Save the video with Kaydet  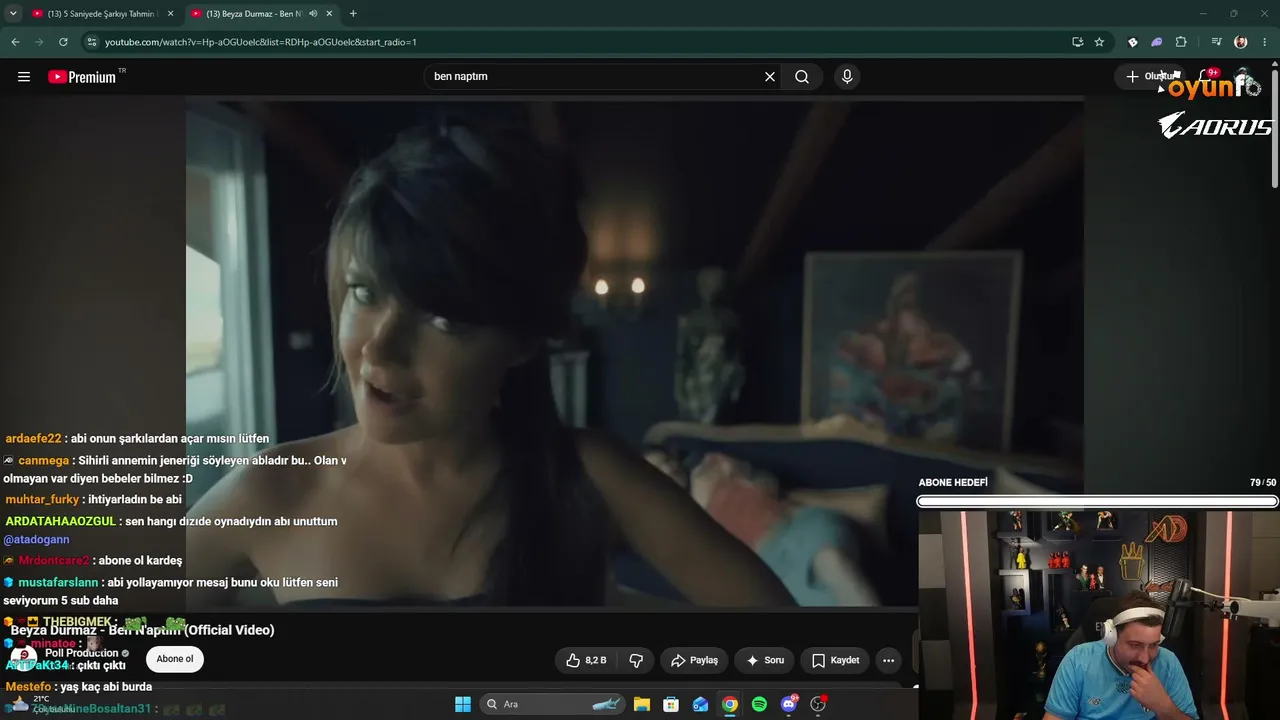(x=836, y=660)
